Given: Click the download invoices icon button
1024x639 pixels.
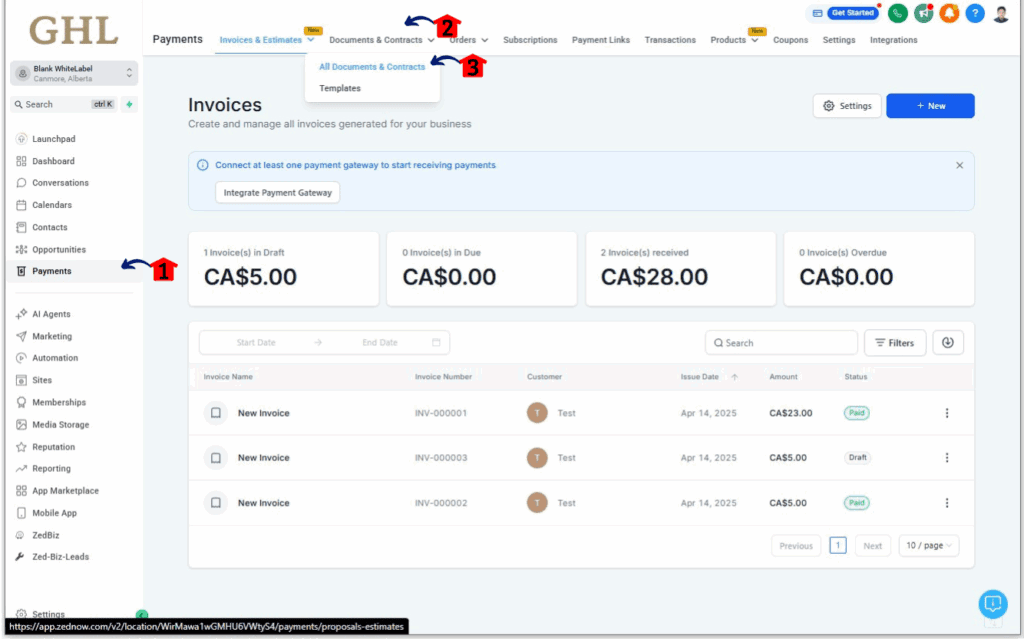Looking at the screenshot, I should (948, 342).
